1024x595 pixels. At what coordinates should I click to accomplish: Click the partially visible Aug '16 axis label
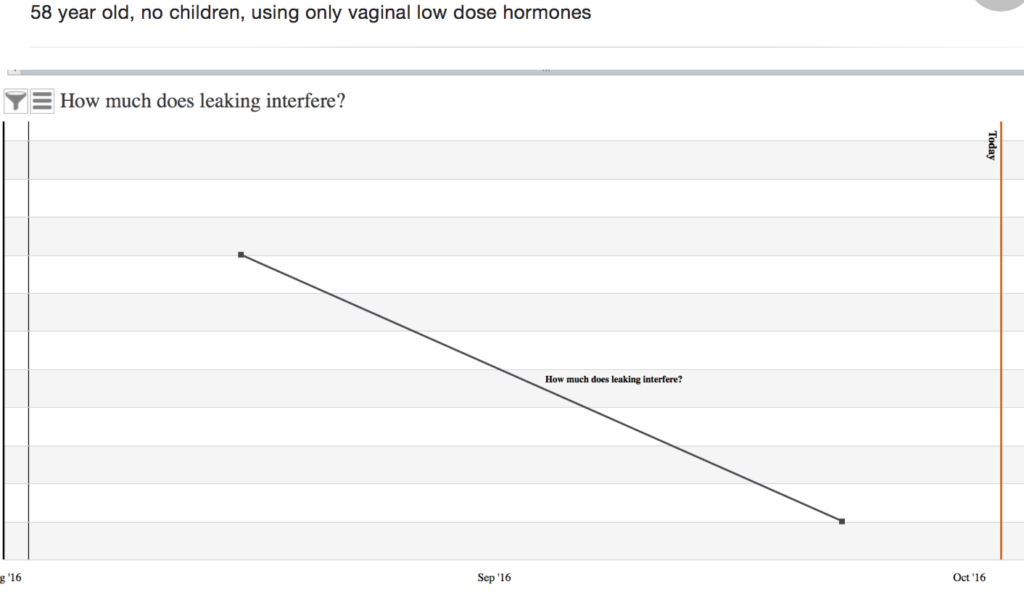point(10,577)
